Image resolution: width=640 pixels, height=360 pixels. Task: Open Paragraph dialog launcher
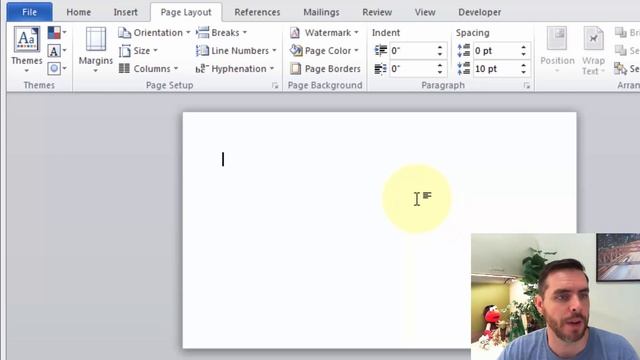[527, 86]
